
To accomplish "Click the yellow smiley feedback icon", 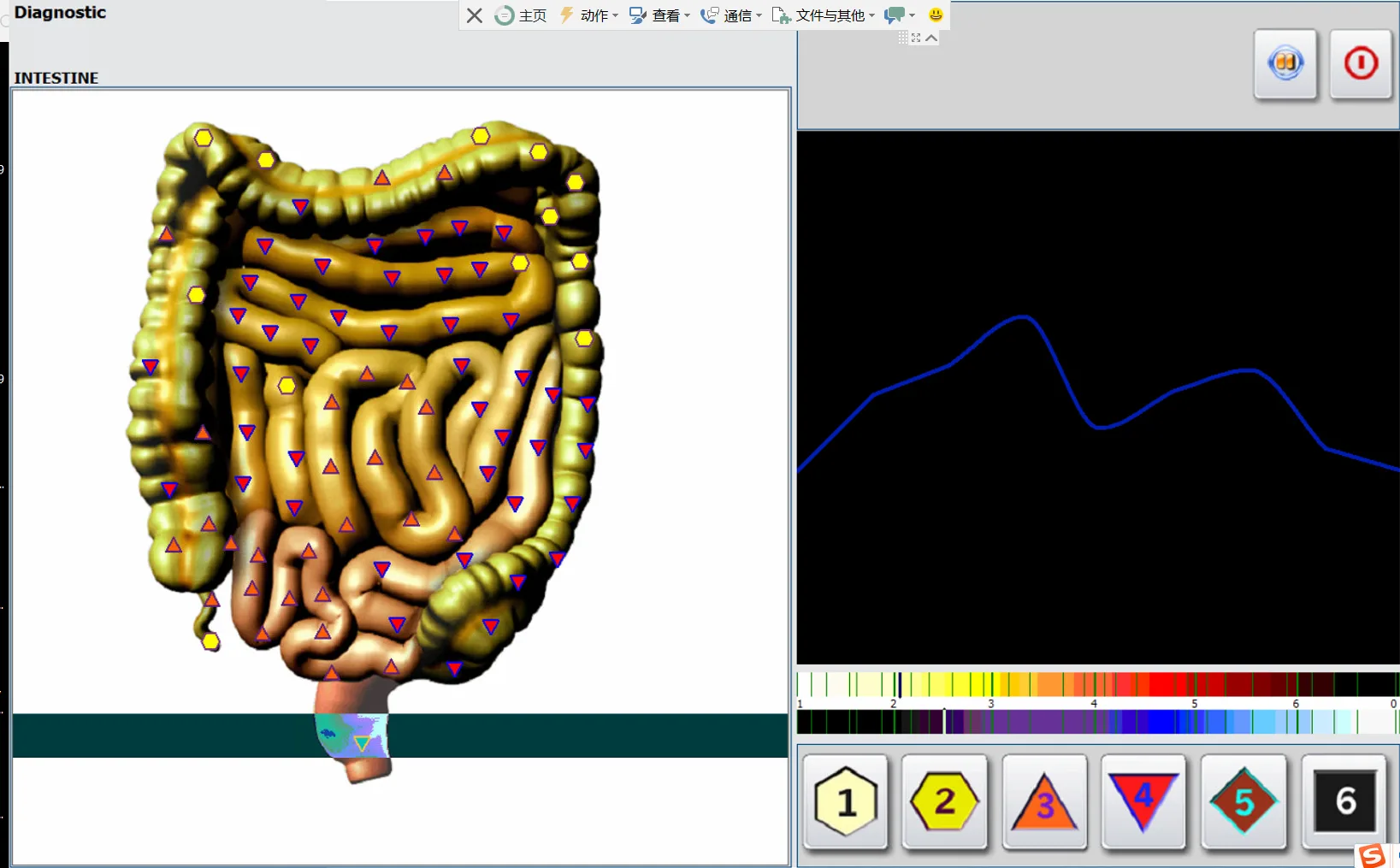I will pyautogui.click(x=936, y=15).
